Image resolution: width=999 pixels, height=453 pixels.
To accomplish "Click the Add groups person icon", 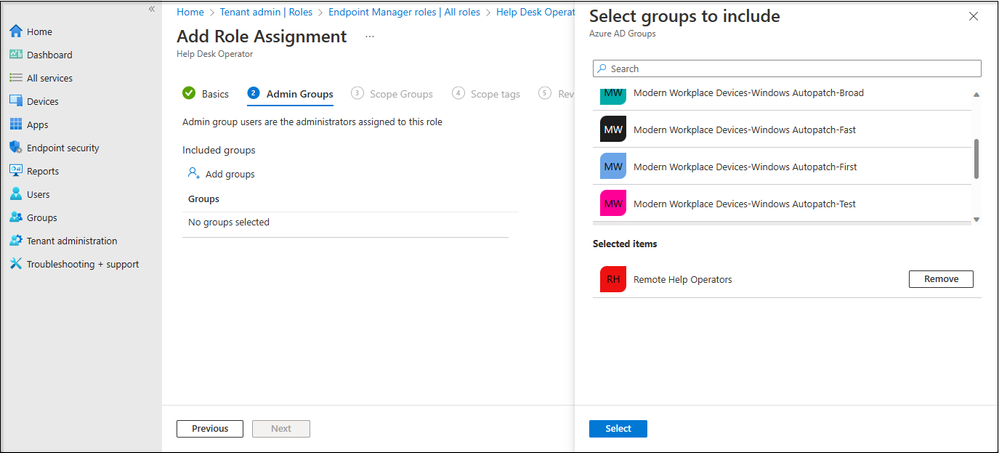I will (194, 173).
